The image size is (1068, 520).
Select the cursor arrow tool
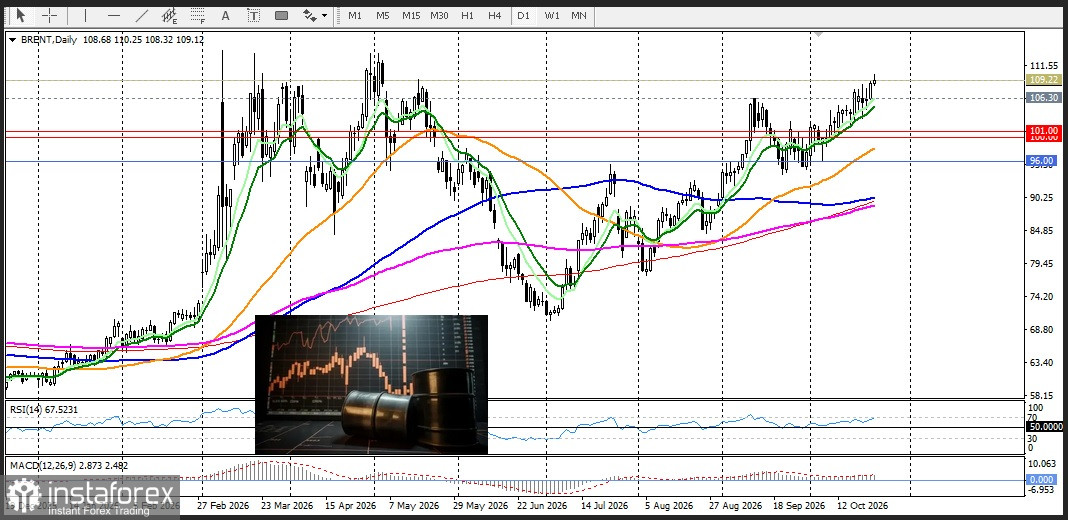[20, 14]
